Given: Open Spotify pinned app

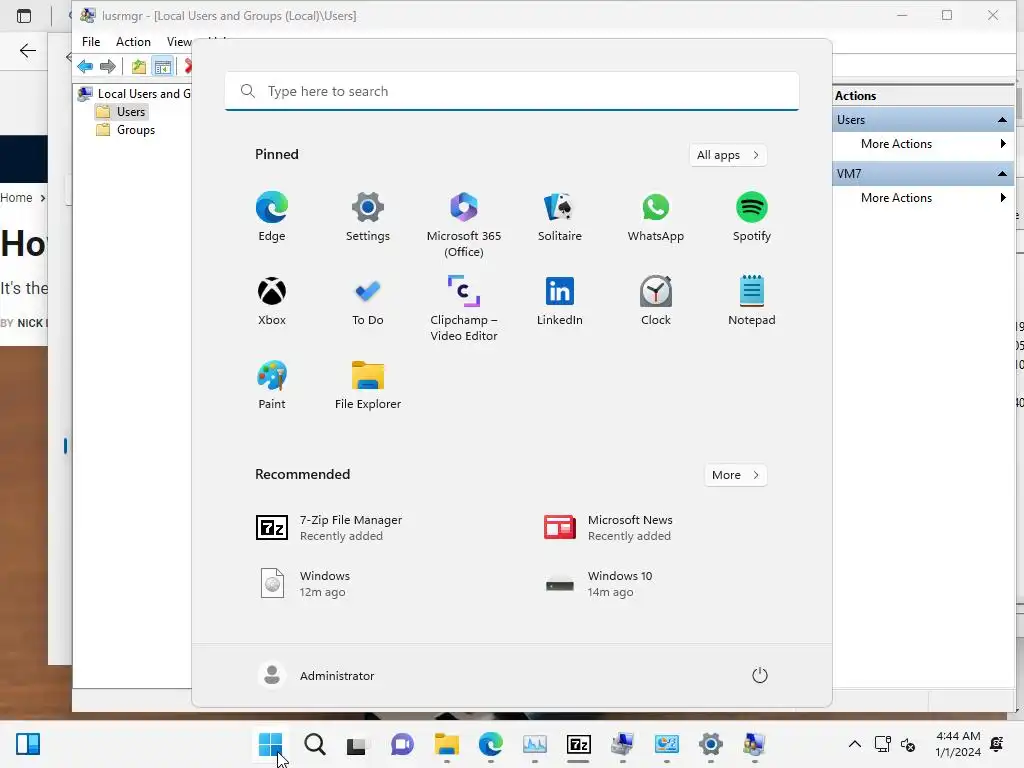Looking at the screenshot, I should click(x=752, y=217).
